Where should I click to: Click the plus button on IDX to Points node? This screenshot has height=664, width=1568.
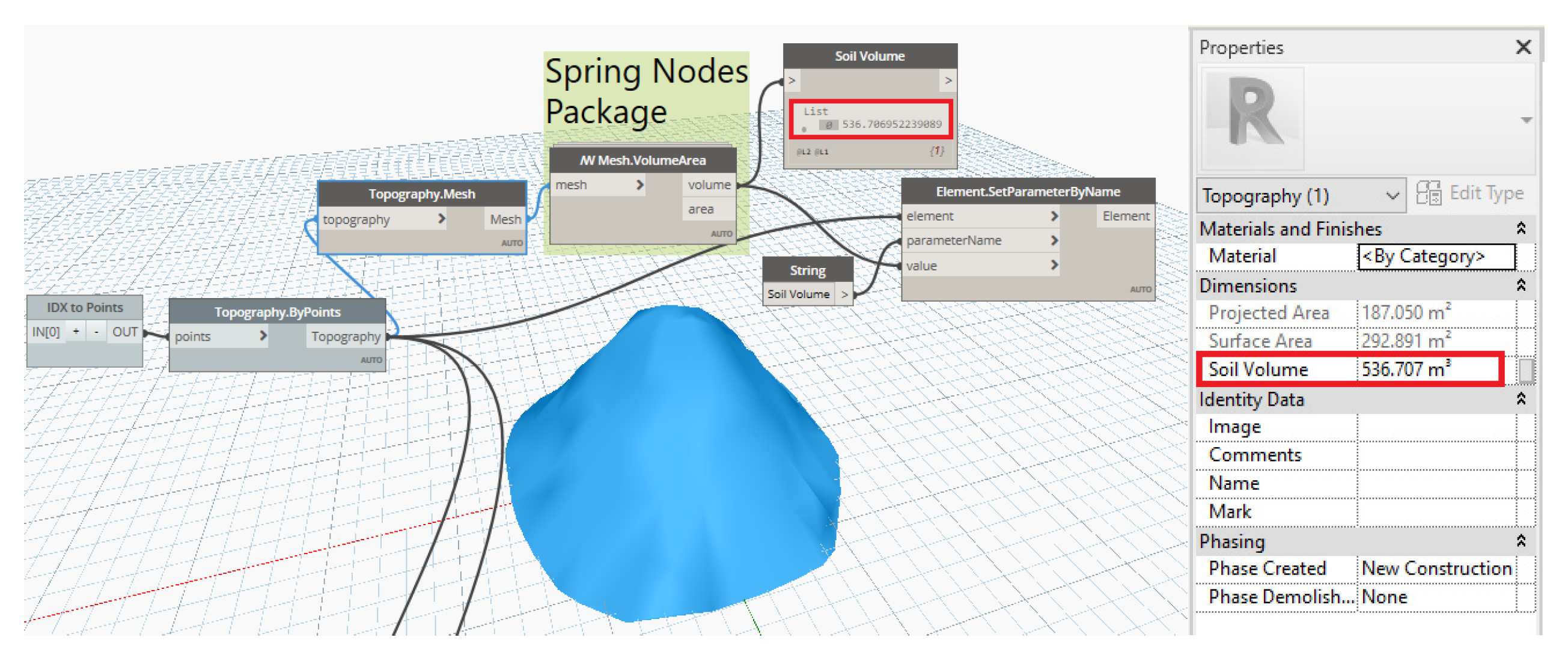pos(76,331)
